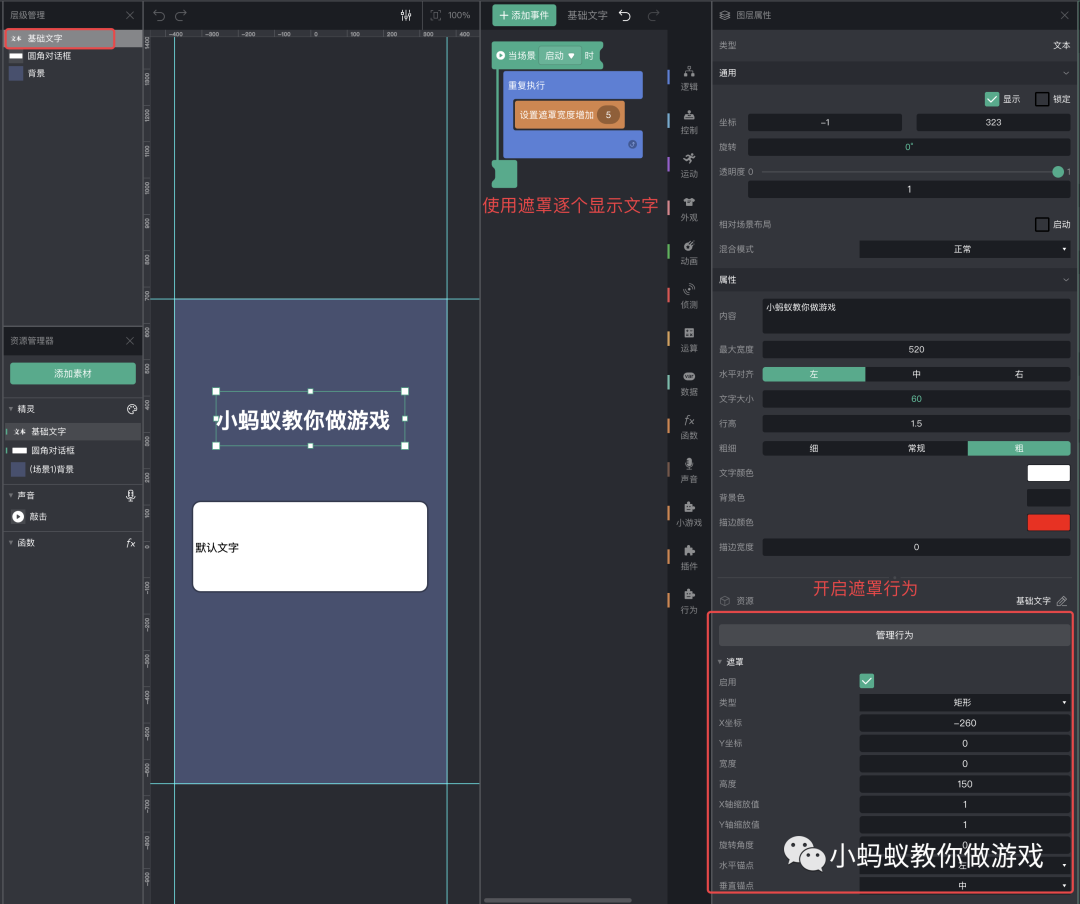Open the 运动 block category
1080x904 pixels.
(689, 165)
